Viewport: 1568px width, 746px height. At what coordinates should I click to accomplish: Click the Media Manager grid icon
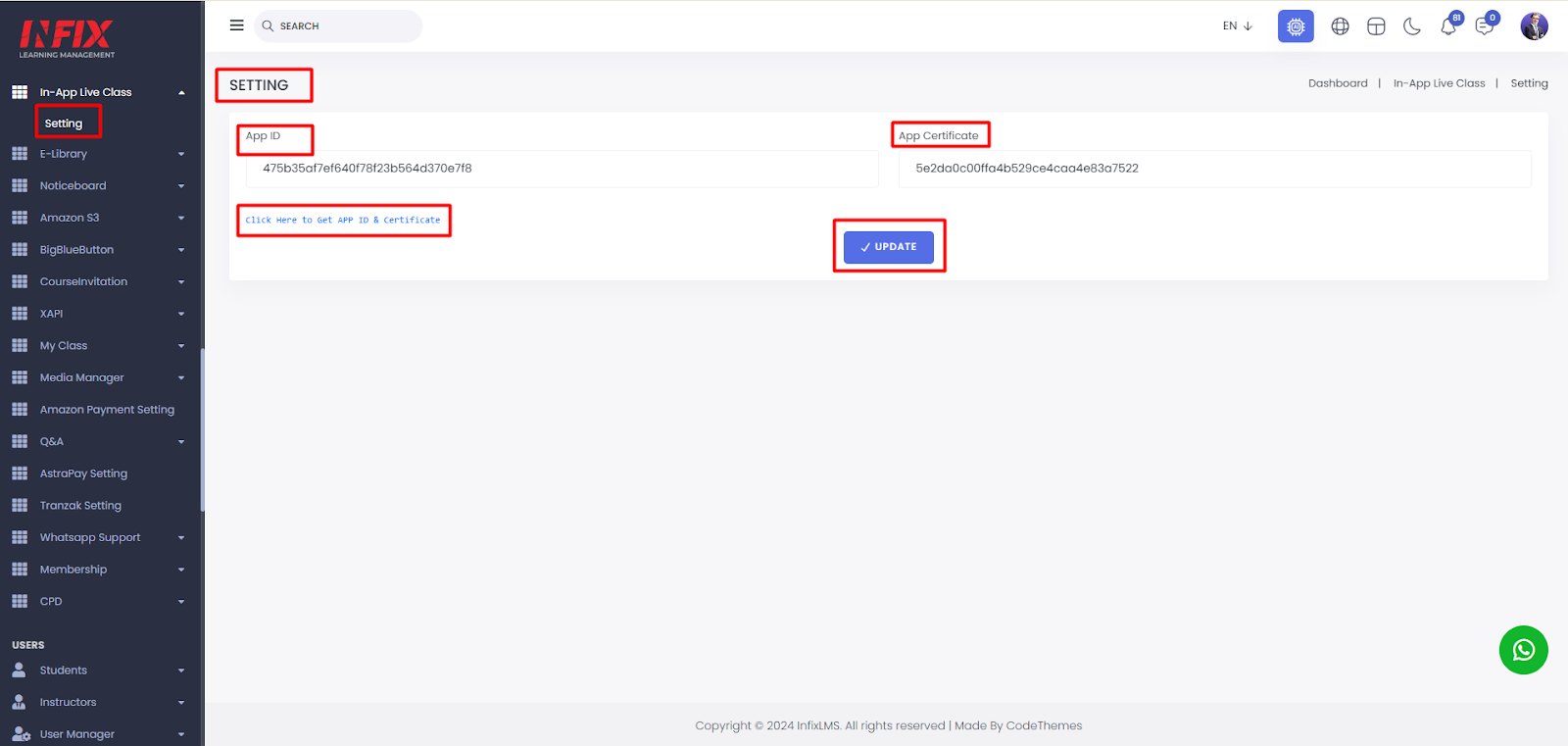[20, 377]
